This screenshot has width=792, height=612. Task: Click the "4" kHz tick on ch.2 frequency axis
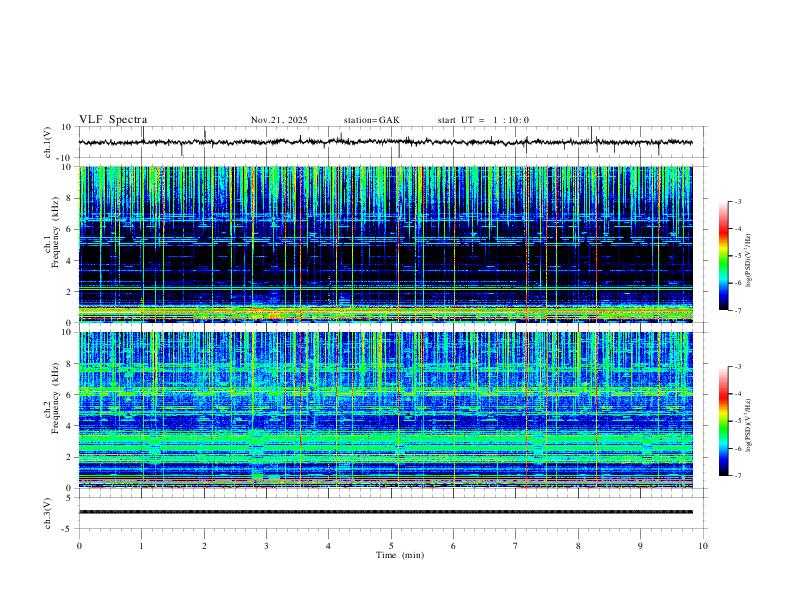click(x=69, y=426)
